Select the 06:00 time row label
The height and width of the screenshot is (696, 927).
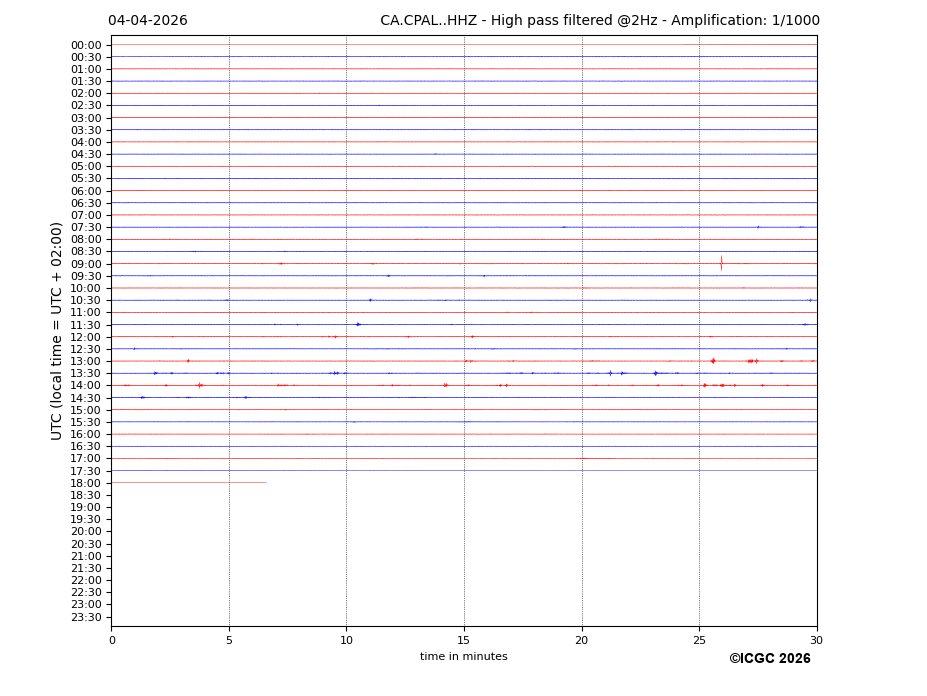coord(86,191)
